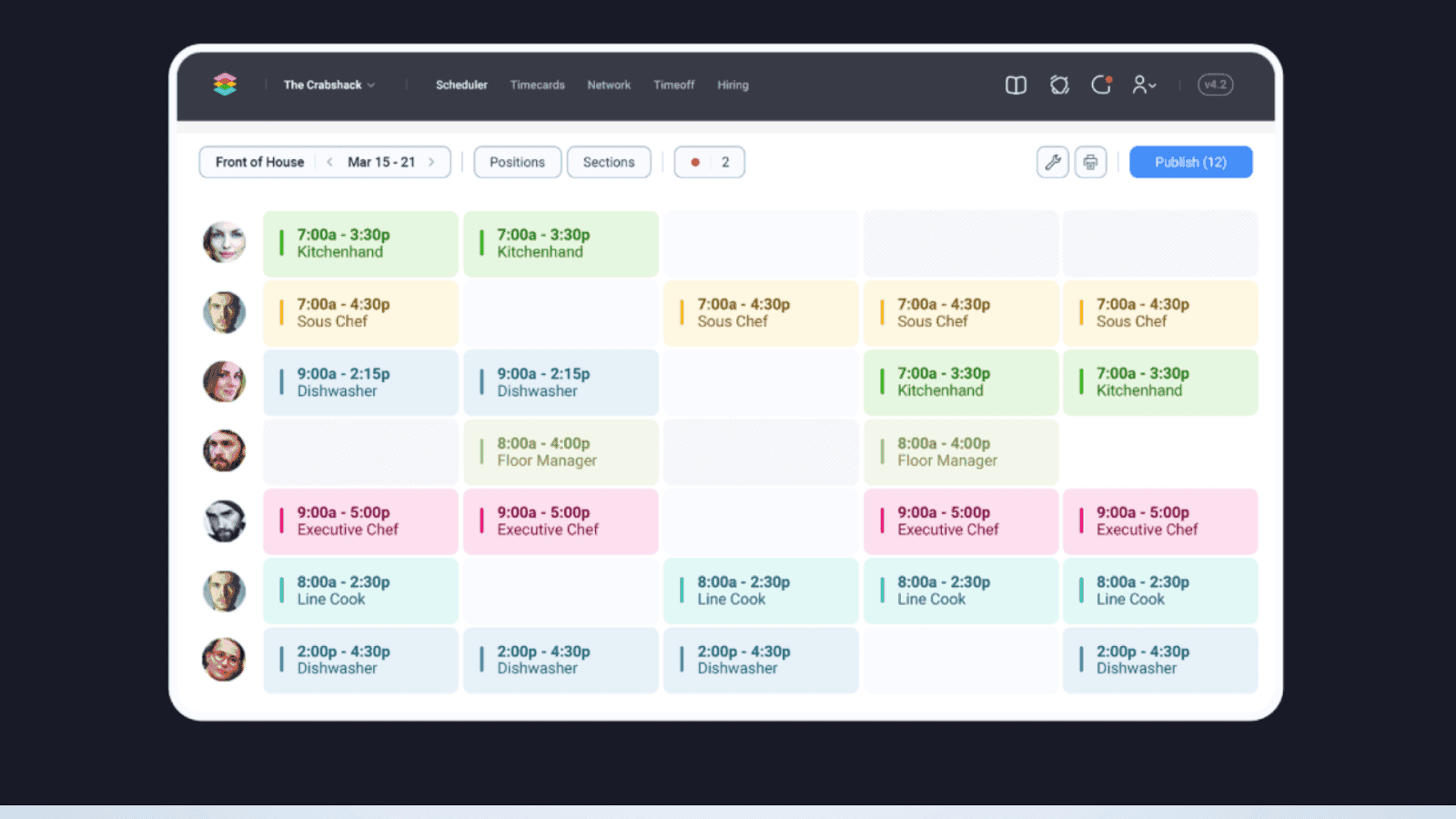Open the Hiring section
Screen dimensions: 1456x819
733,85
